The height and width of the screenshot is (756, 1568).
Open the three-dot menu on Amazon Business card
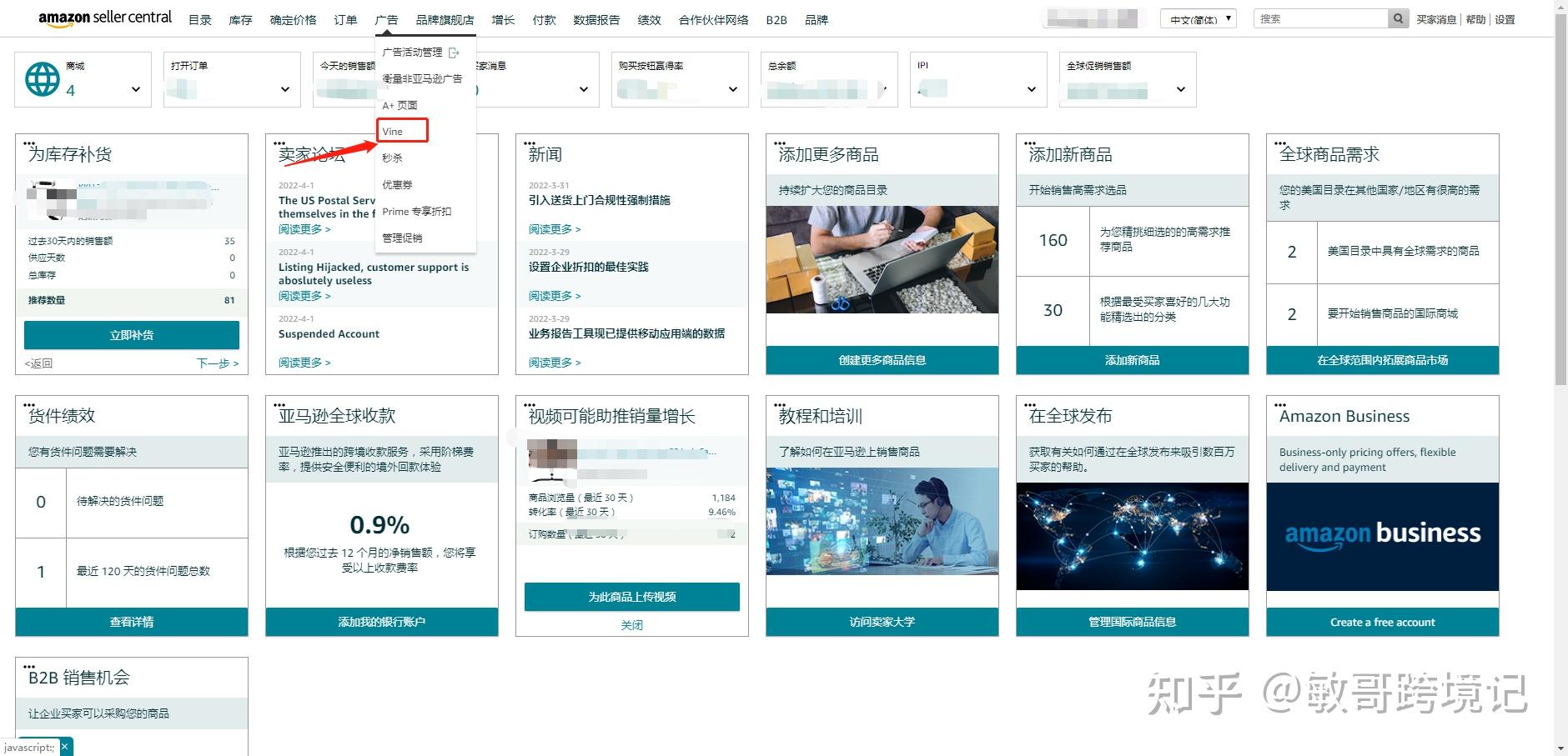1280,405
